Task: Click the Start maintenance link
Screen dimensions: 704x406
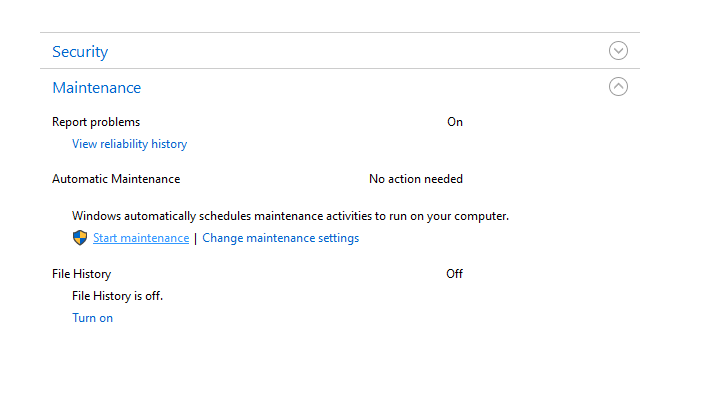Action: [141, 238]
